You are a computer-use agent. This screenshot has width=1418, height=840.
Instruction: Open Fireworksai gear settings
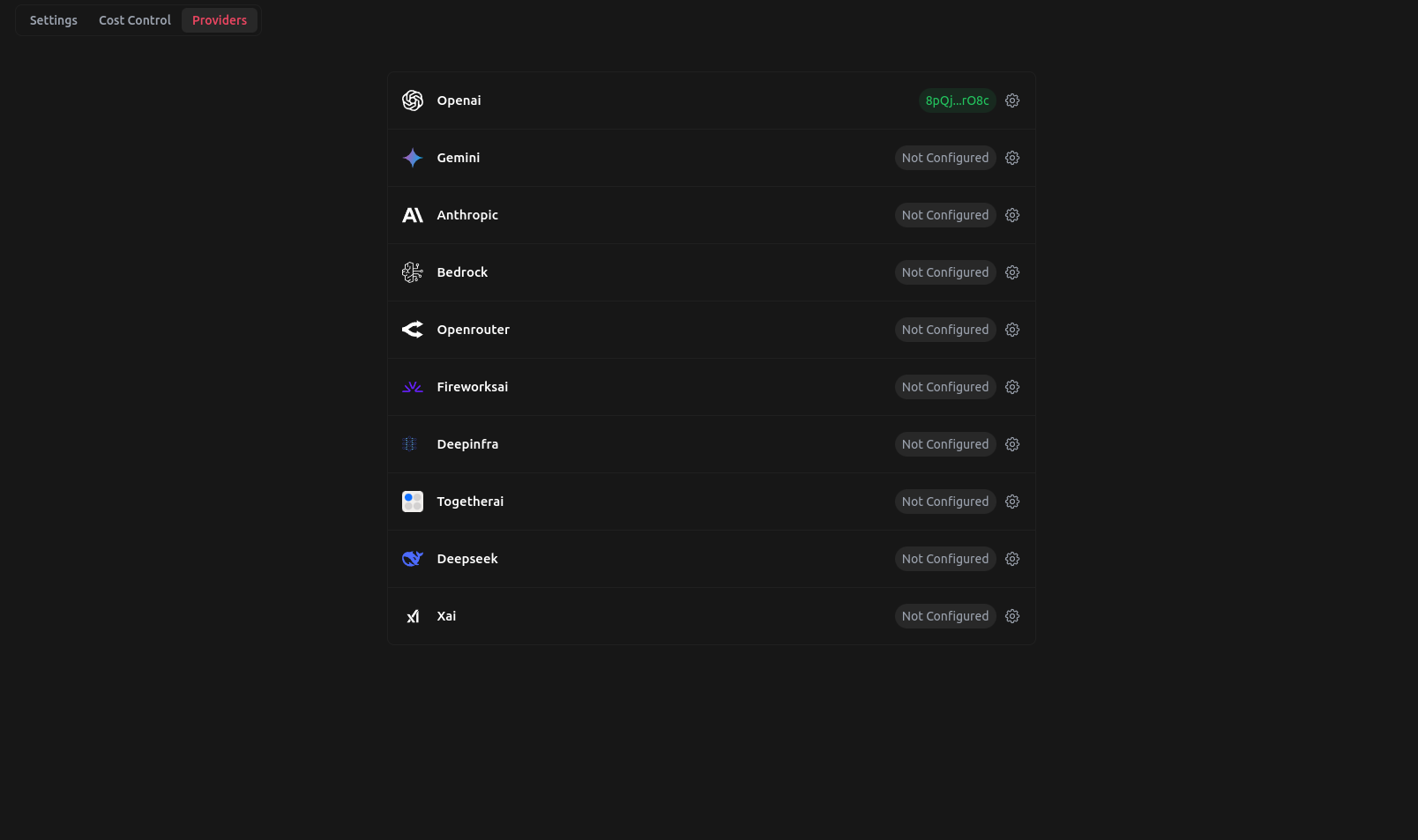tap(1012, 387)
